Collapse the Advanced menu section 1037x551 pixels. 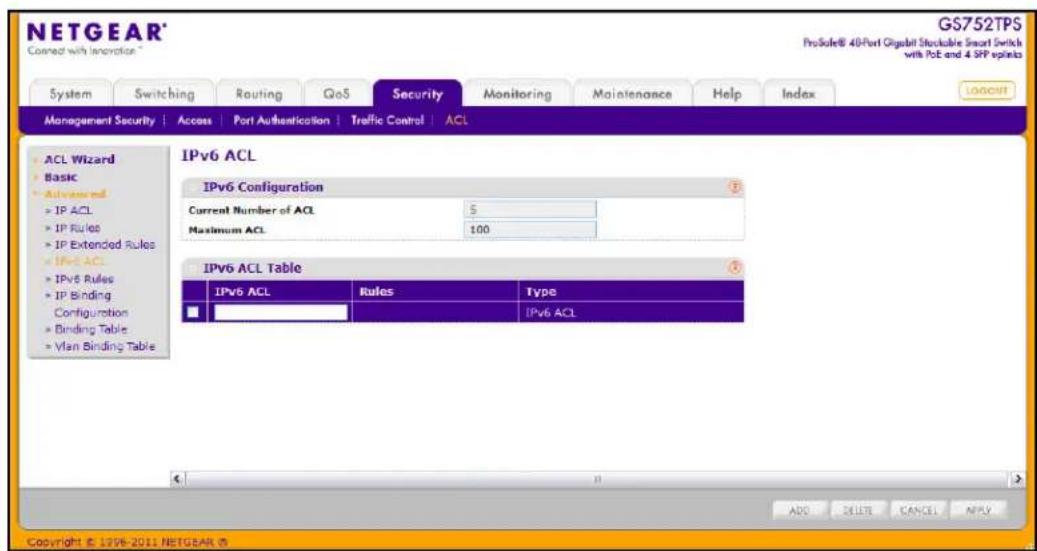75,194
